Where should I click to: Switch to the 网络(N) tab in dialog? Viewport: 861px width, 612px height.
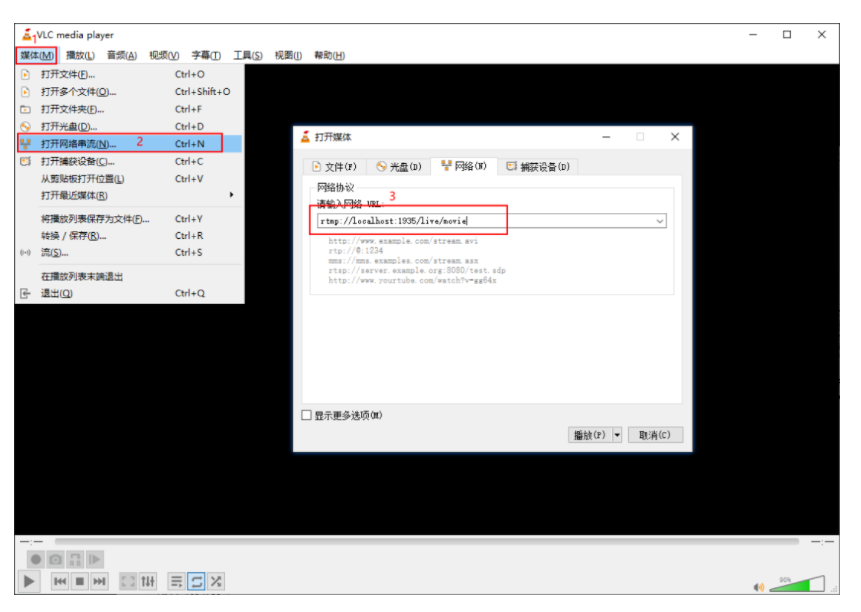[x=464, y=166]
